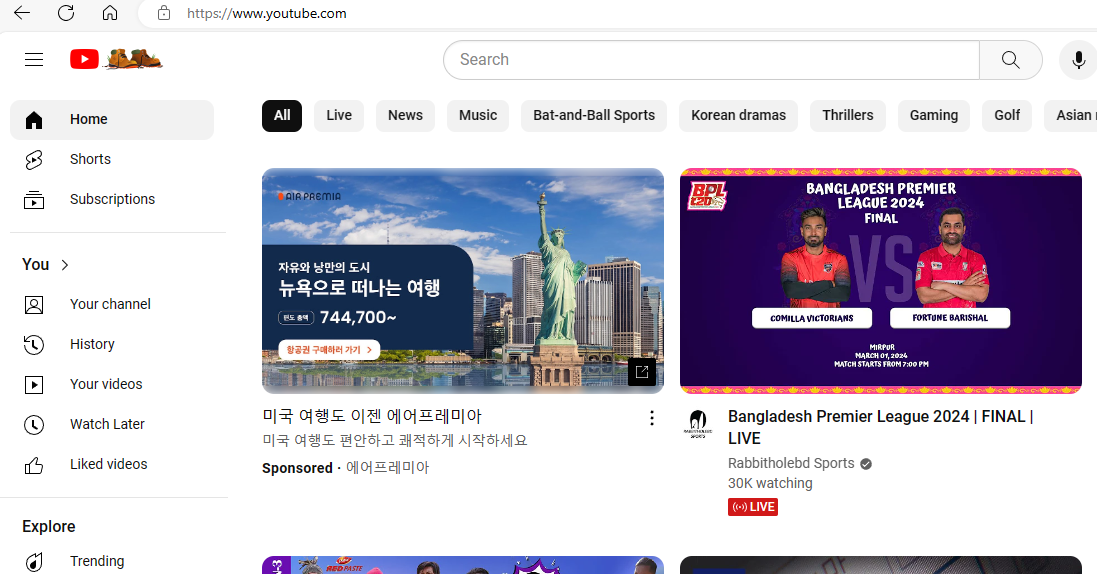
Task: Focus the Search input field
Action: pyautogui.click(x=712, y=60)
